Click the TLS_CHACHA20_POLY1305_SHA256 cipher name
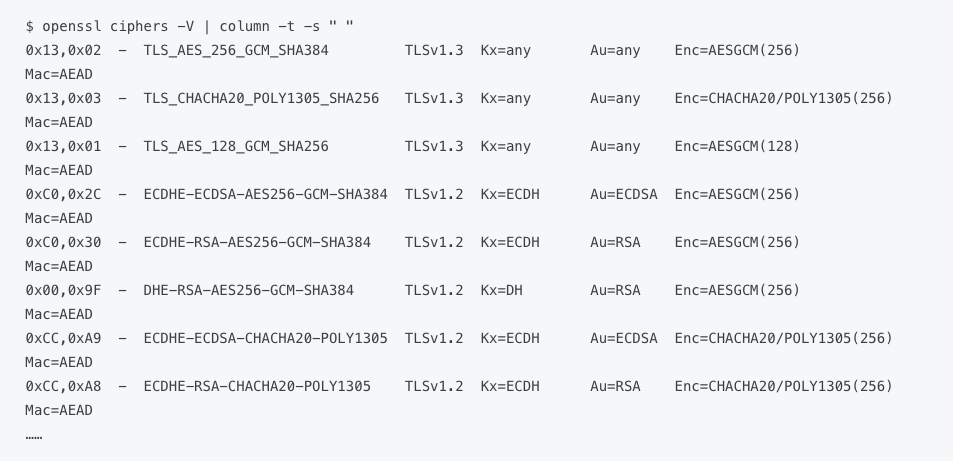Image resolution: width=953 pixels, height=461 pixels. 261,98
